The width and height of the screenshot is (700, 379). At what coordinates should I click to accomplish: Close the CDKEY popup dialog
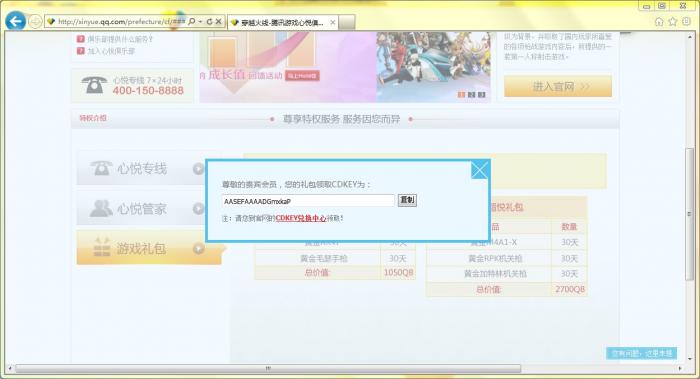[x=479, y=170]
